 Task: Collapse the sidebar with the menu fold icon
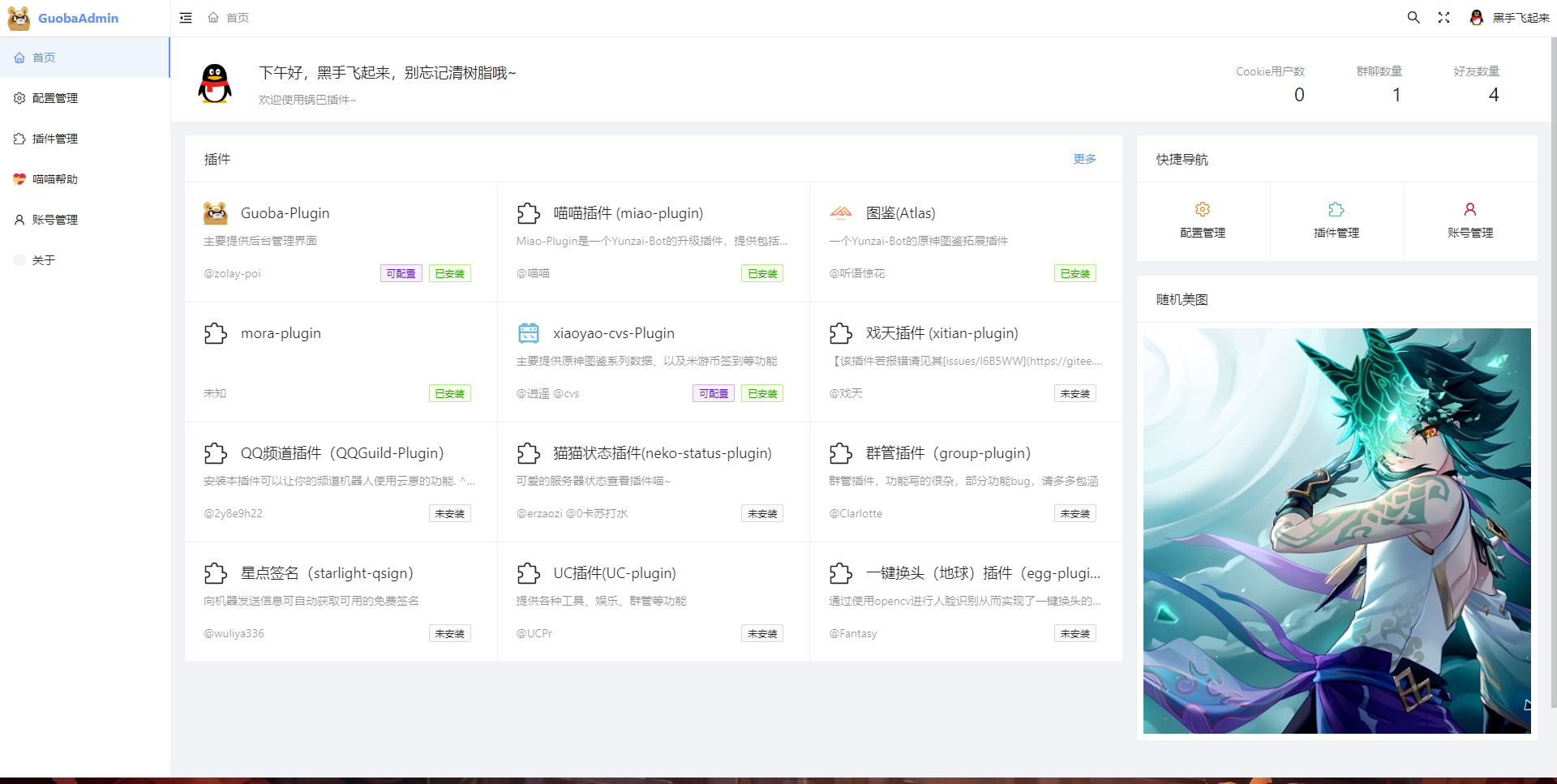[x=186, y=18]
